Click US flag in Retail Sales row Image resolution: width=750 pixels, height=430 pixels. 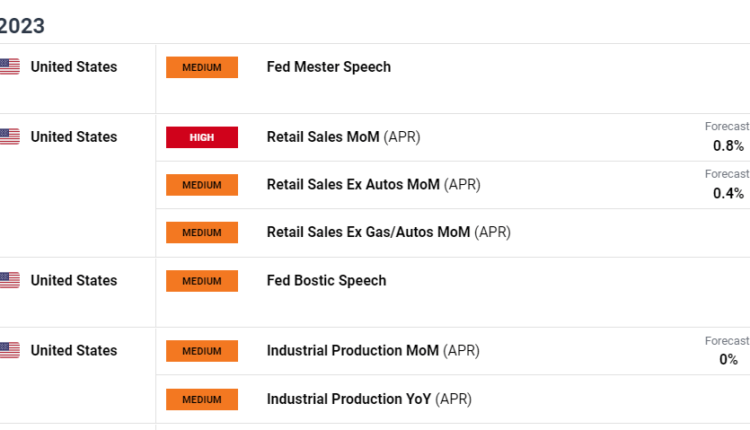(9, 137)
